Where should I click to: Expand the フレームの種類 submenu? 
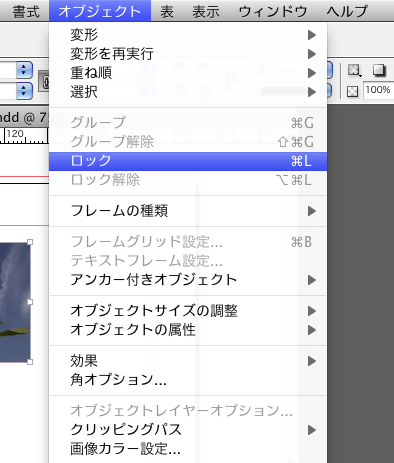[x=188, y=211]
